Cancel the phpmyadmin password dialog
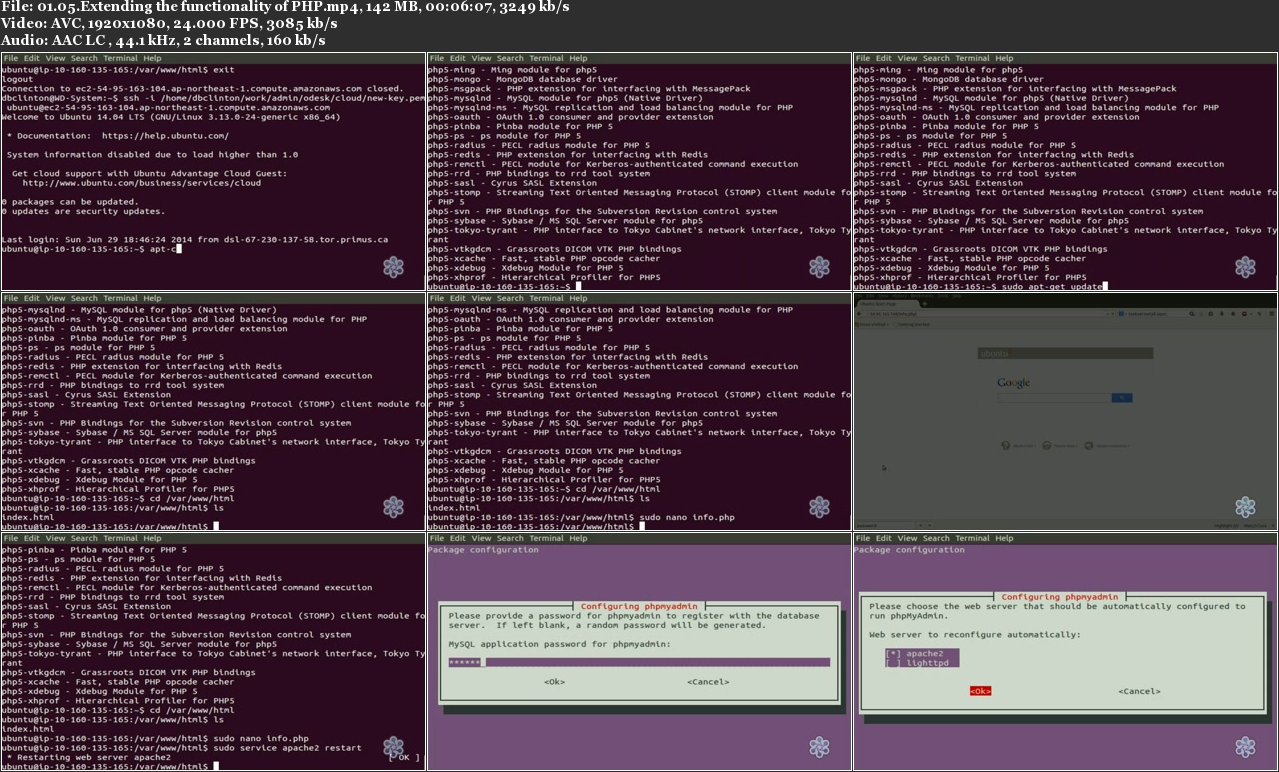Screen dimensions: 1279x772 coord(708,682)
